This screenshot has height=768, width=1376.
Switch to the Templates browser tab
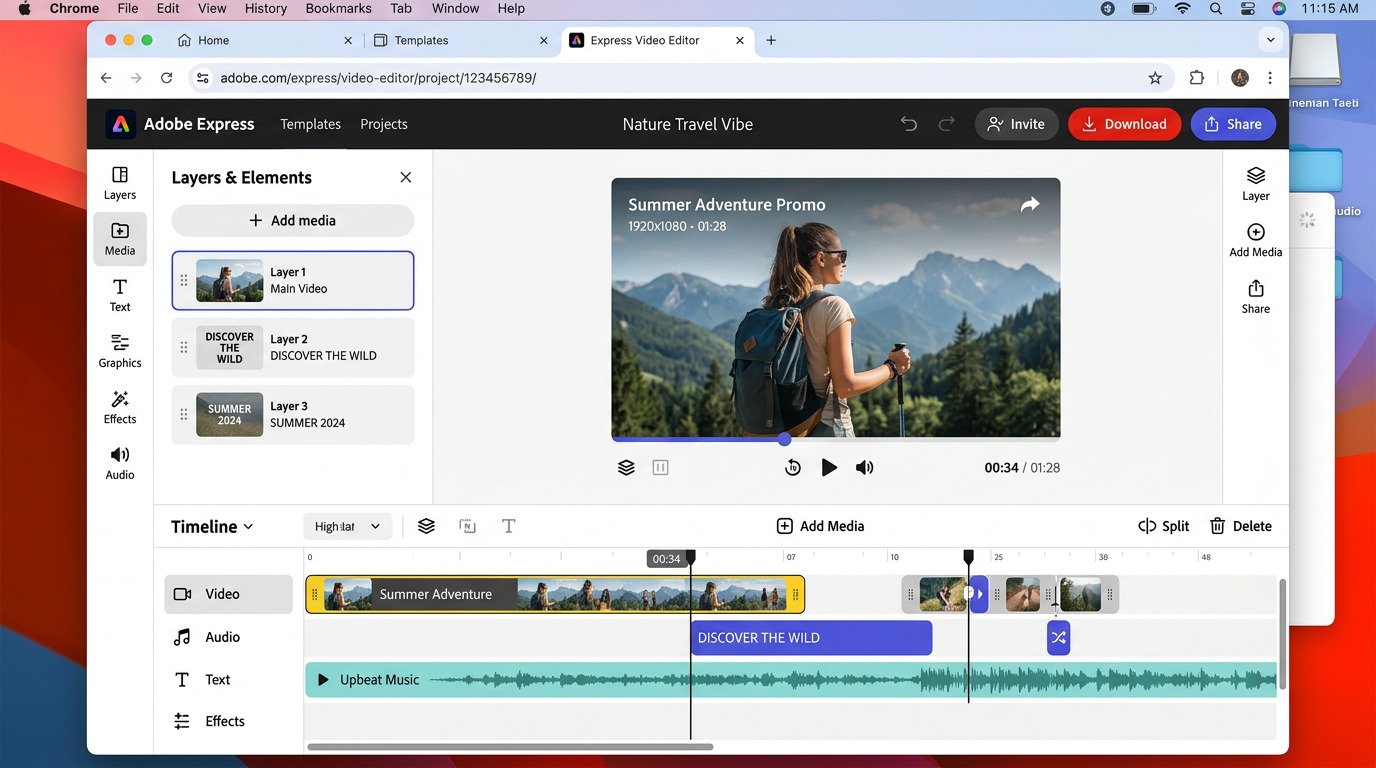coord(458,41)
